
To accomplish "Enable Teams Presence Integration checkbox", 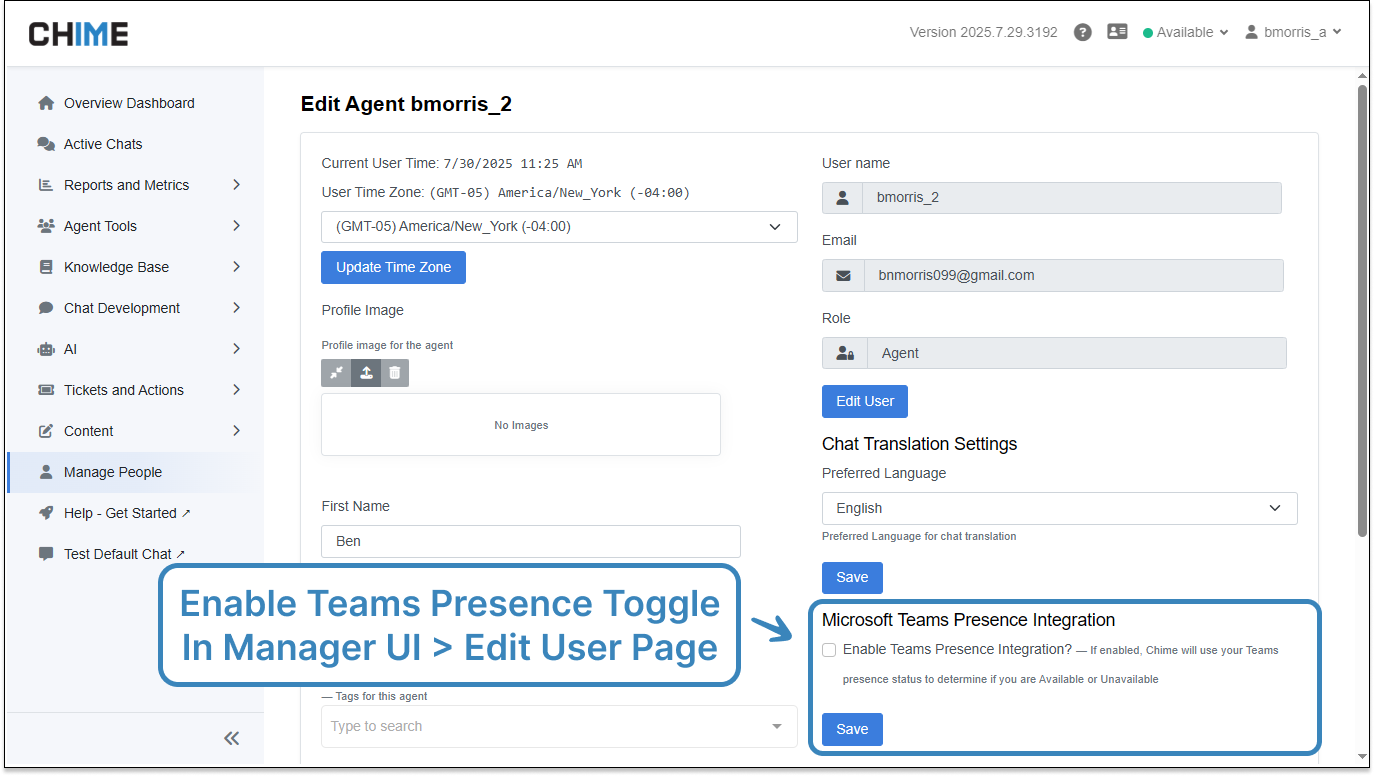I will 829,650.
